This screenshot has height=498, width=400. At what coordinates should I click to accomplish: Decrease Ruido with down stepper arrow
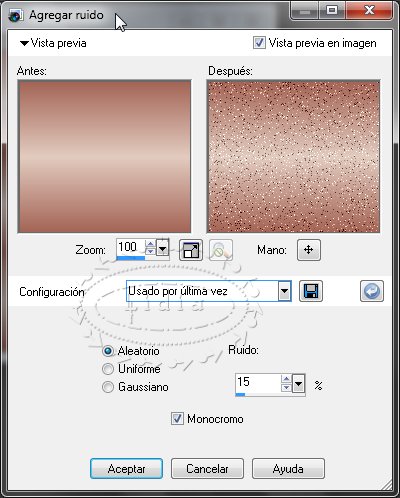(286, 387)
